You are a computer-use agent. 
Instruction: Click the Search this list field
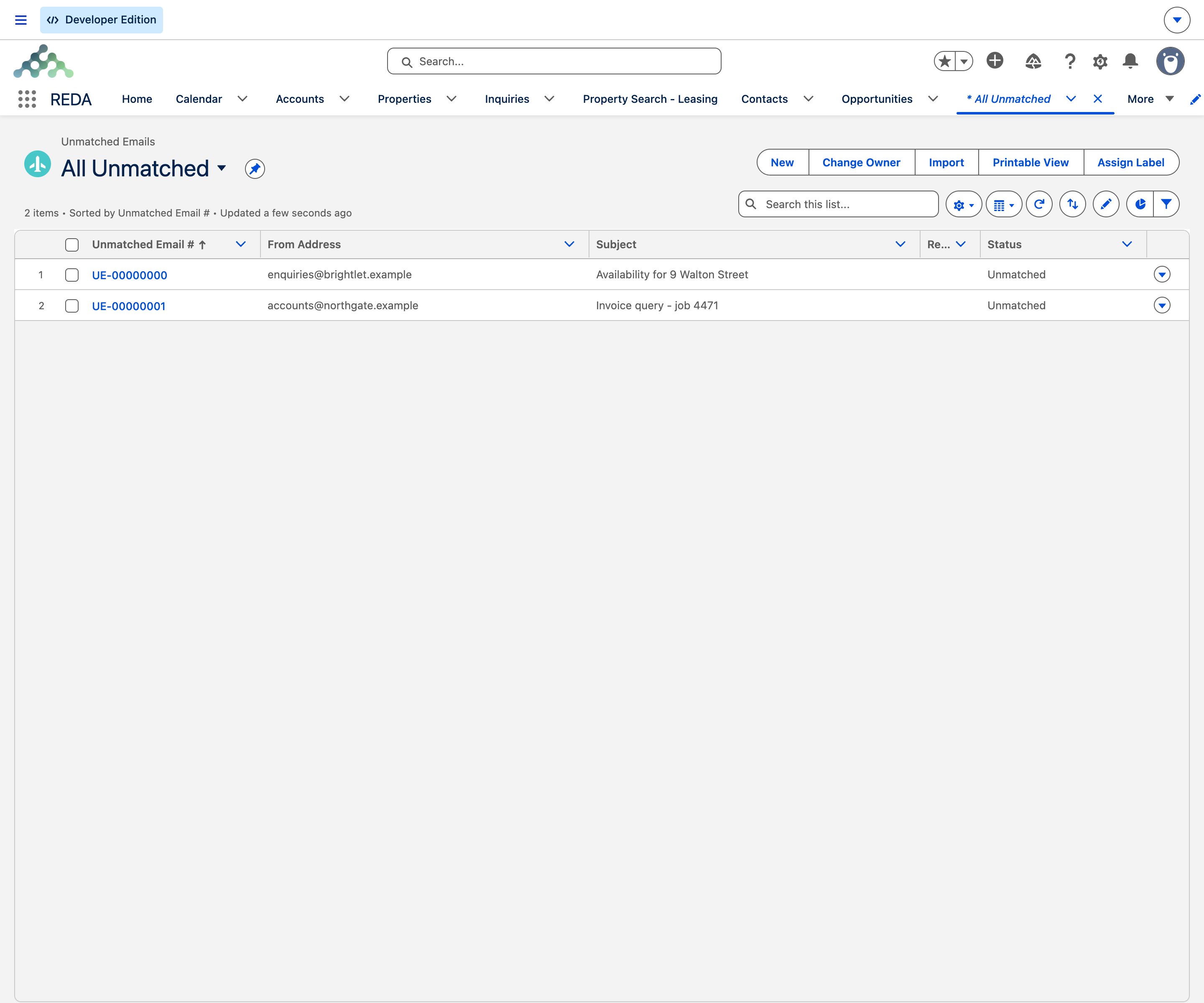point(838,205)
